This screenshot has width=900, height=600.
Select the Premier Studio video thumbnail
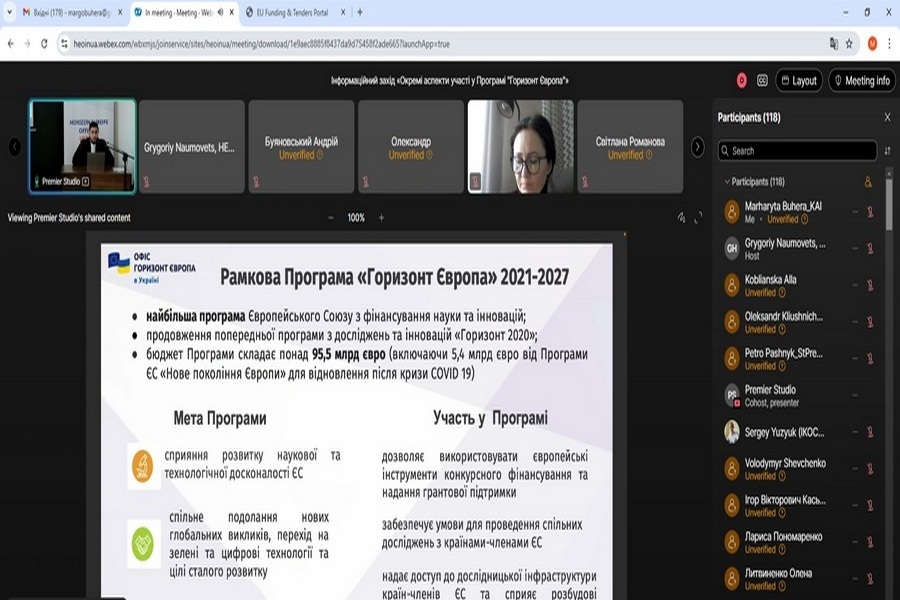(82, 145)
